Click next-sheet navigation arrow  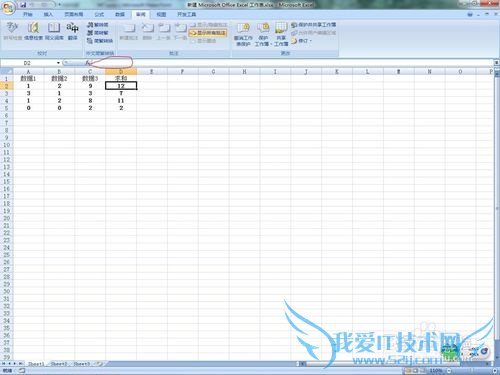[x=15, y=364]
